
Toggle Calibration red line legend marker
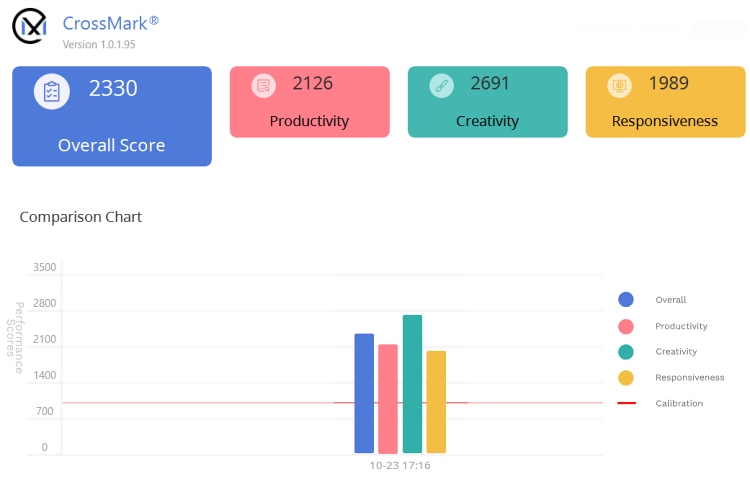click(x=627, y=403)
